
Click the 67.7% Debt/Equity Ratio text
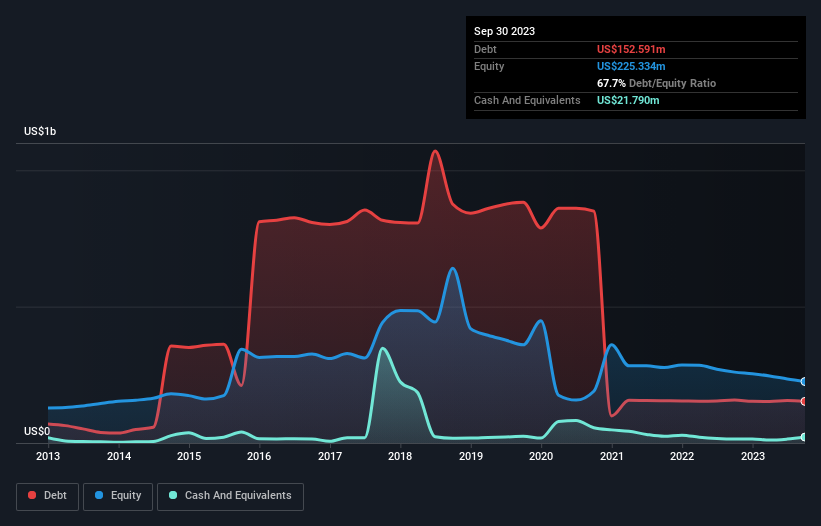[x=656, y=83]
